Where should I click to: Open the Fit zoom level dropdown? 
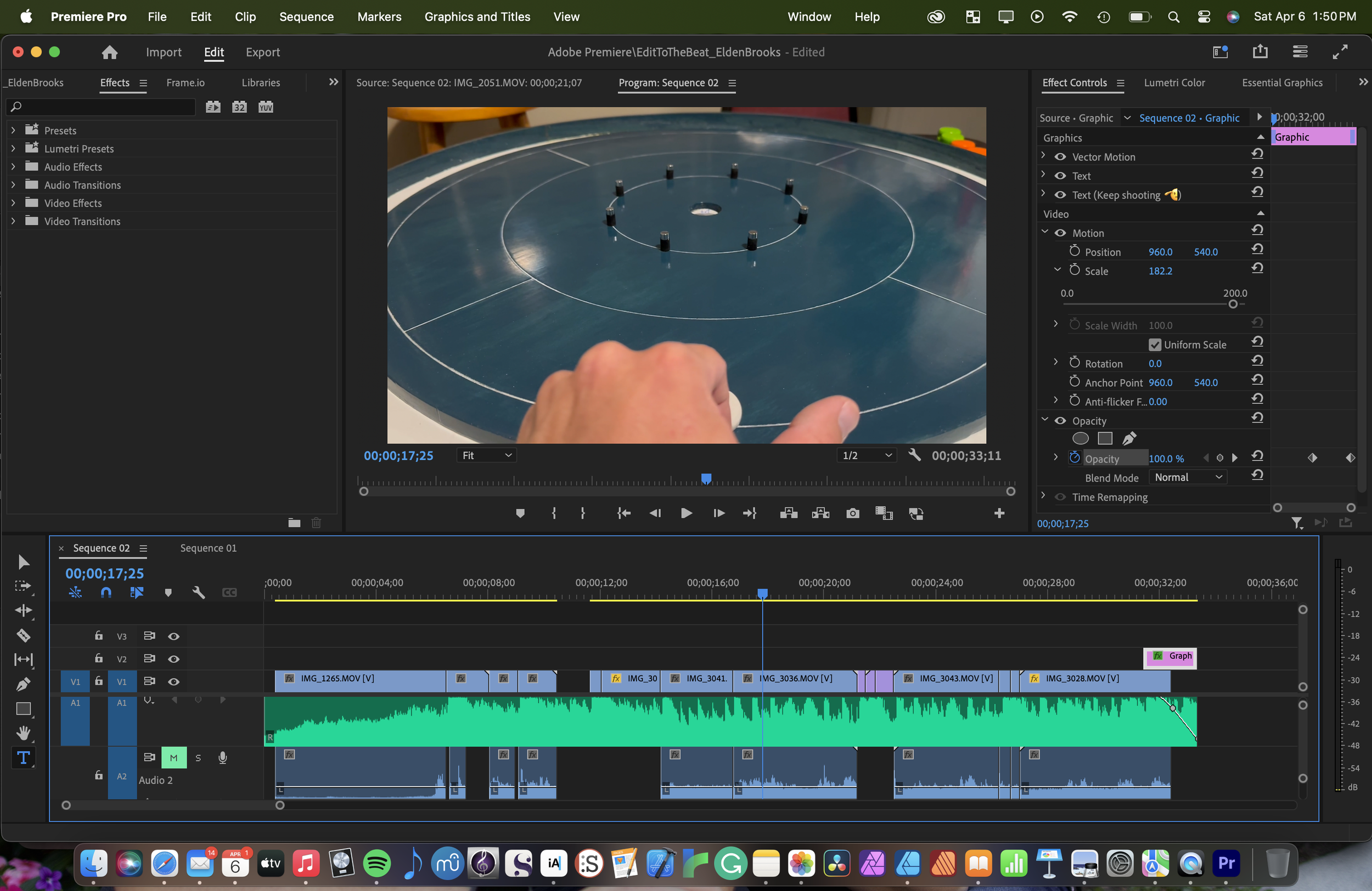[x=486, y=455]
